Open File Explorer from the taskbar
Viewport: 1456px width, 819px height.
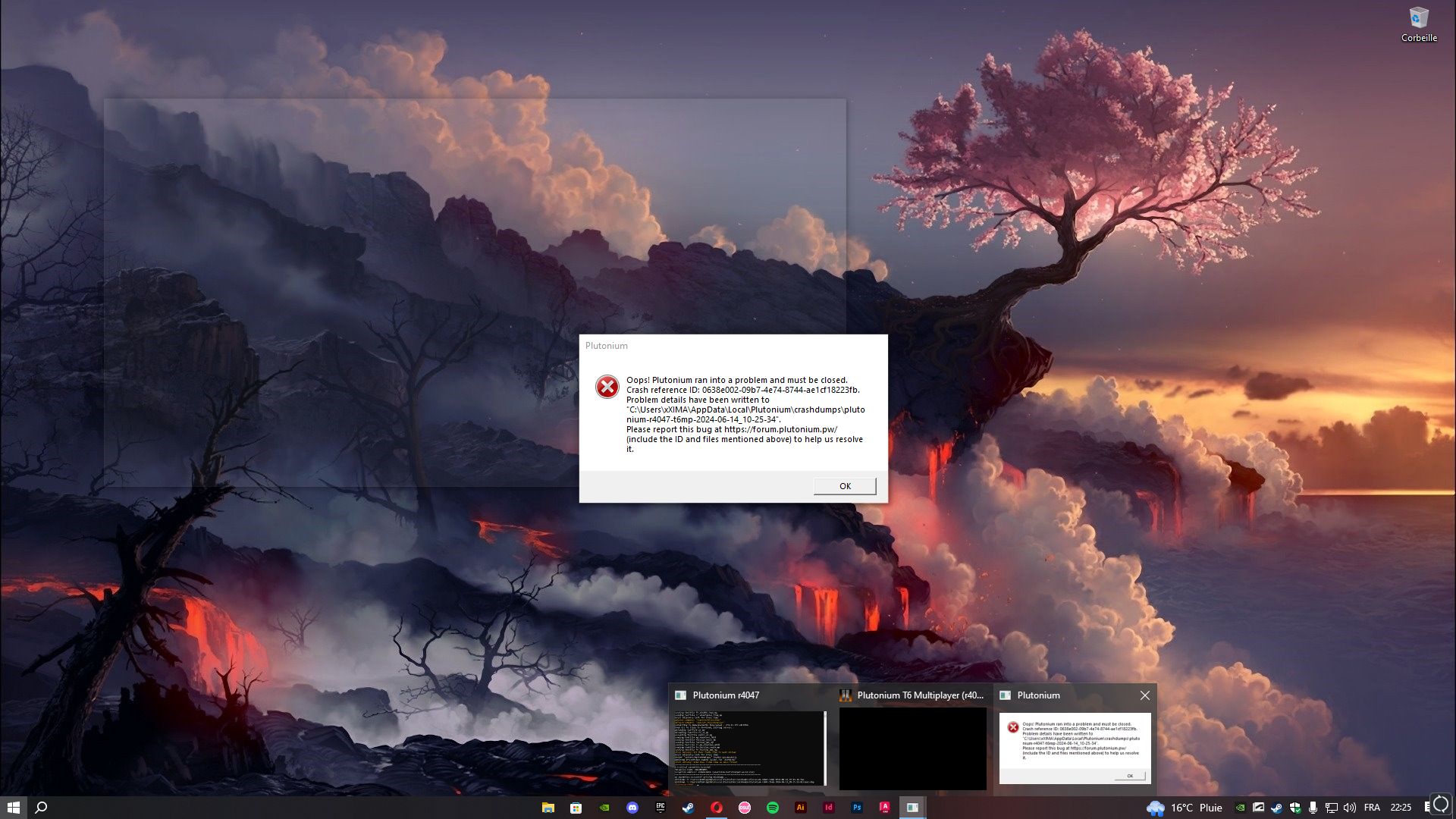(548, 808)
